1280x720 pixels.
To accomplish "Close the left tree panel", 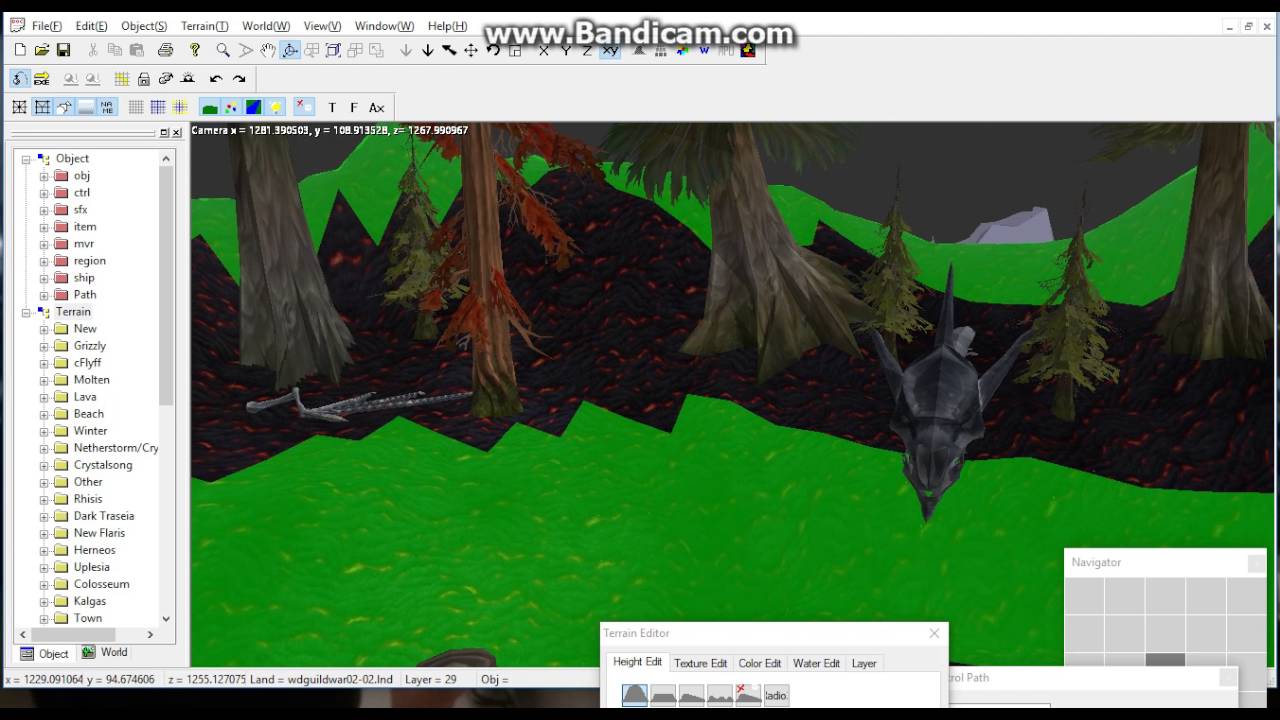I will click(x=177, y=132).
